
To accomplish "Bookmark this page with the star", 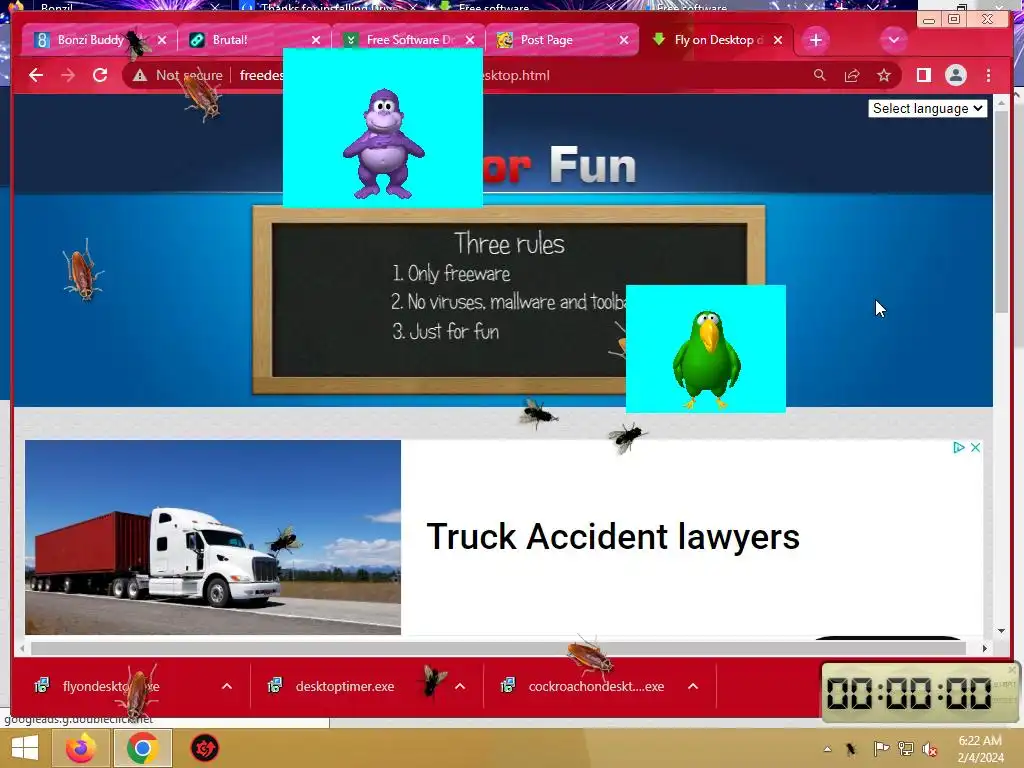I will (884, 75).
